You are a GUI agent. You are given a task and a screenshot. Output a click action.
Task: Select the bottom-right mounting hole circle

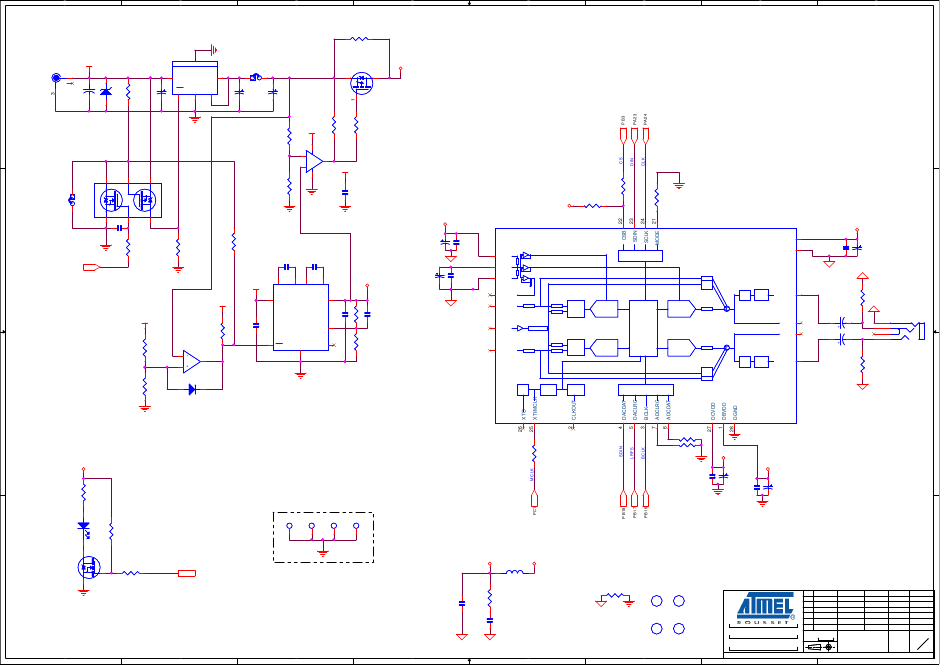pyautogui.click(x=679, y=629)
